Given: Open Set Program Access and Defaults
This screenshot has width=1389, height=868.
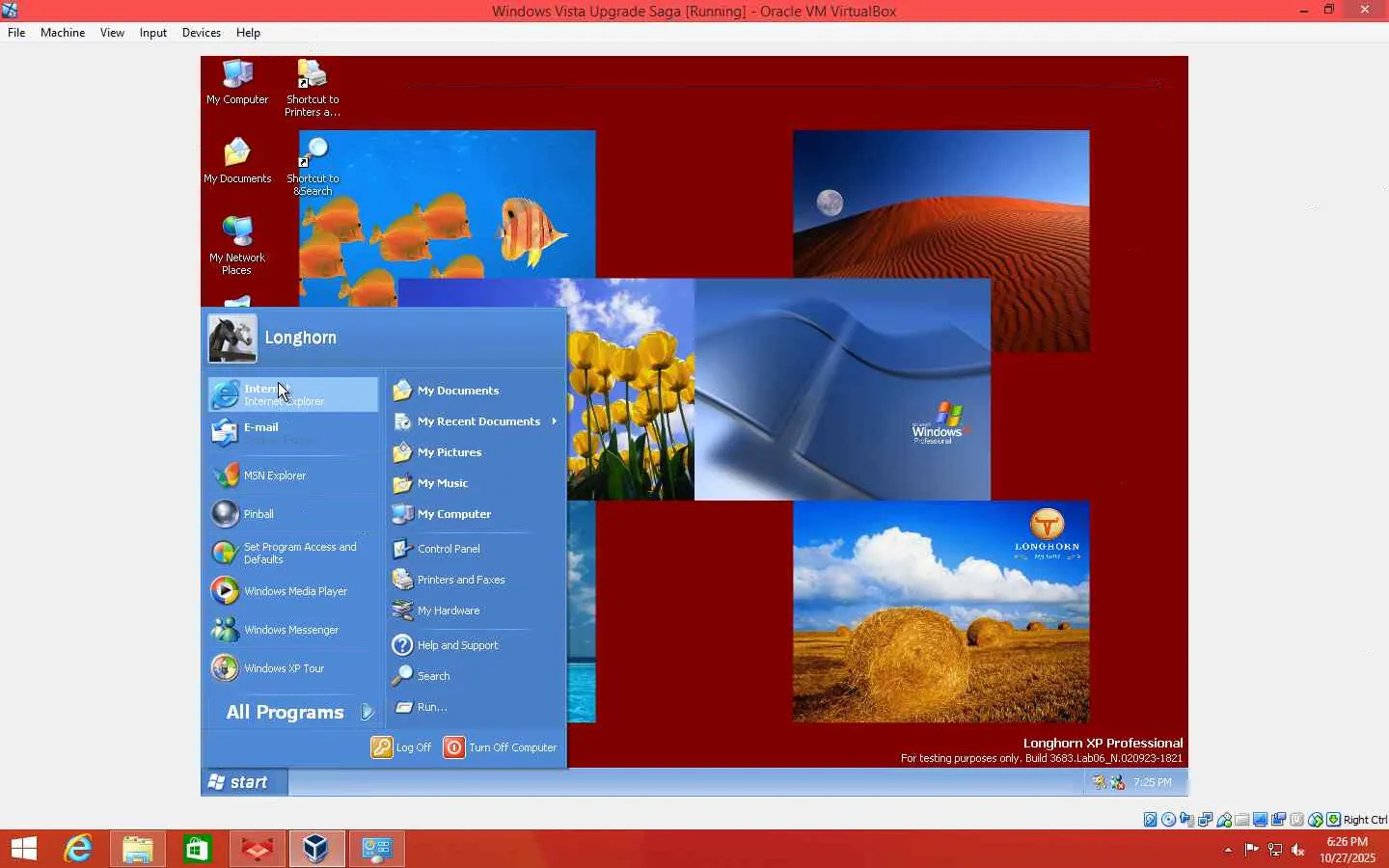Looking at the screenshot, I should coord(293,553).
